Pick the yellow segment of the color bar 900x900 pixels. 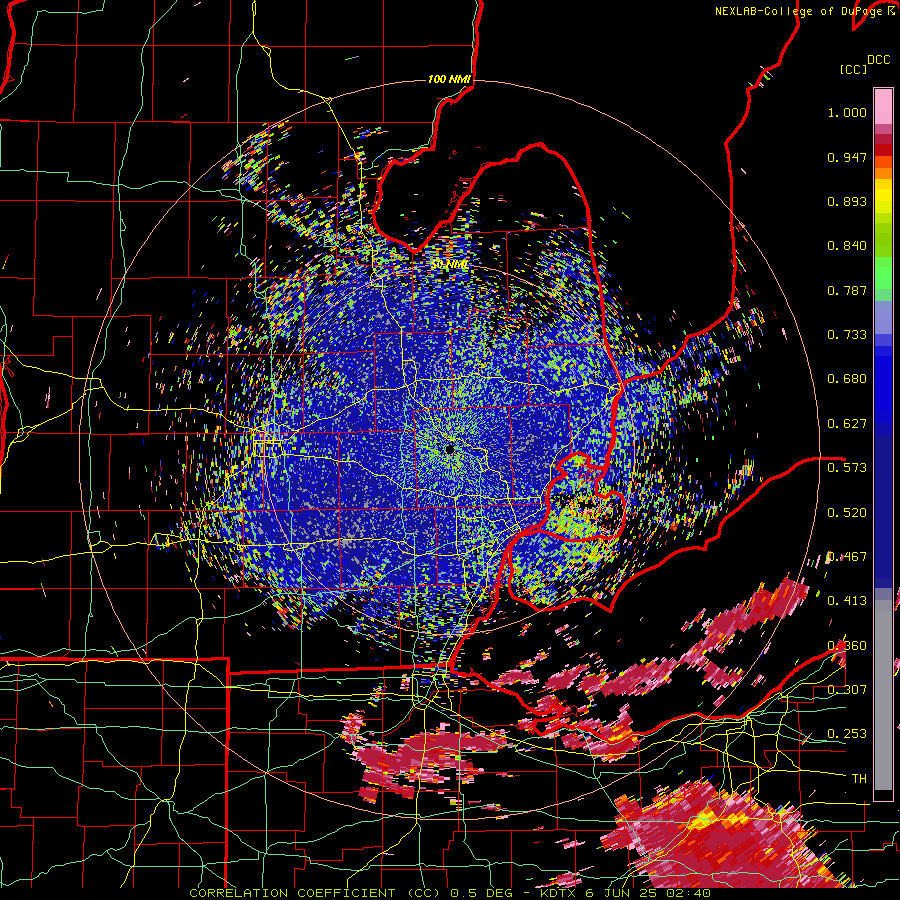tap(883, 196)
